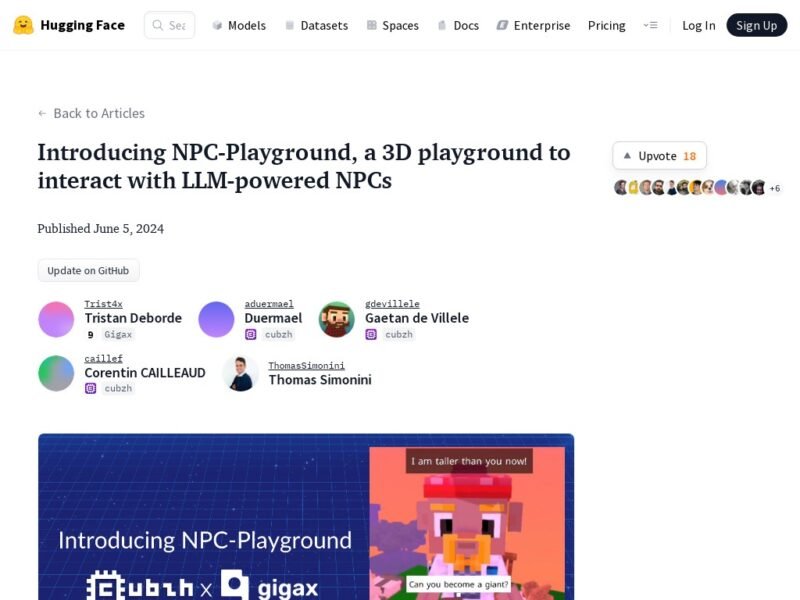800x600 pixels.
Task: Click Gigax org icon under Tristan Deborde
Action: tap(90, 335)
